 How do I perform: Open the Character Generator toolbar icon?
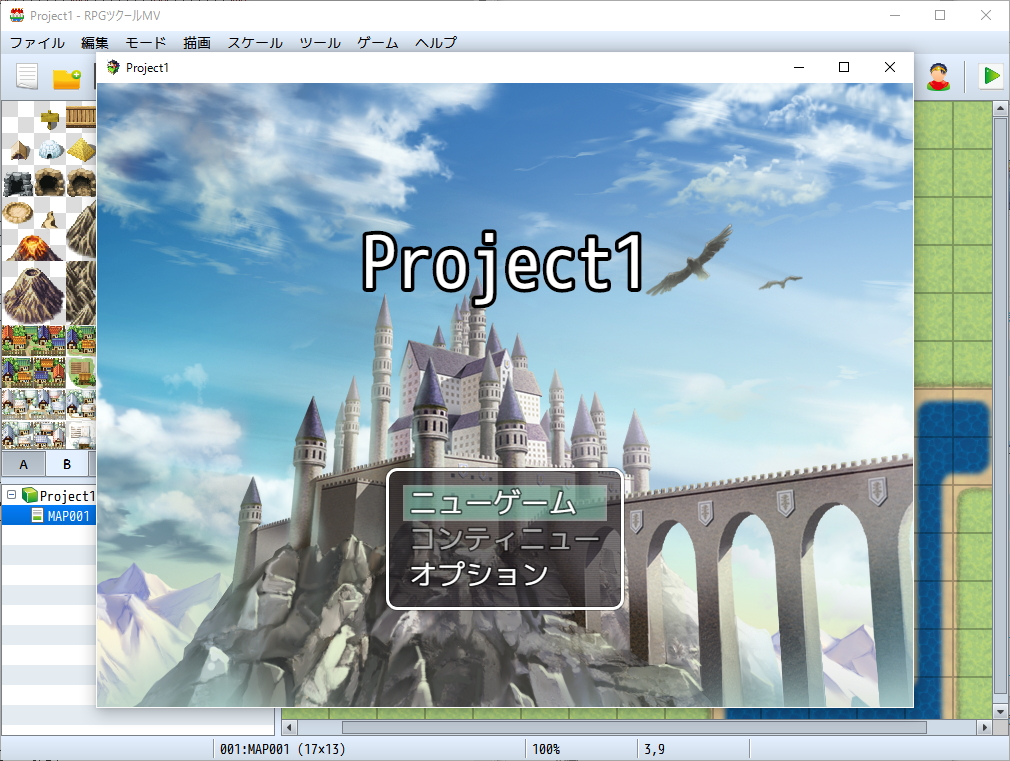coord(939,77)
